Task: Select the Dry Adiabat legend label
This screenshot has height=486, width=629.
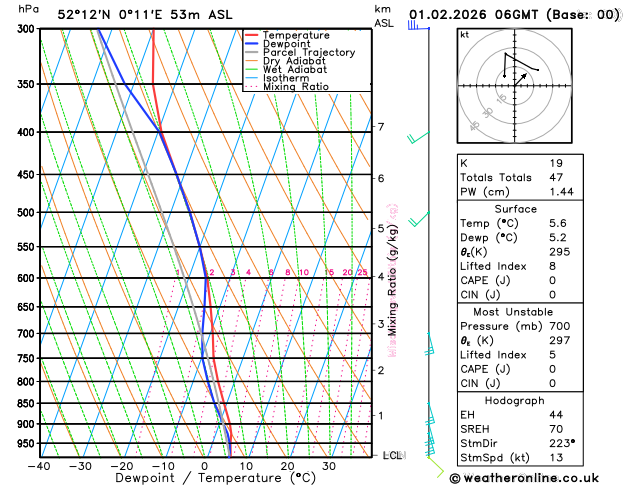Action: [294, 61]
